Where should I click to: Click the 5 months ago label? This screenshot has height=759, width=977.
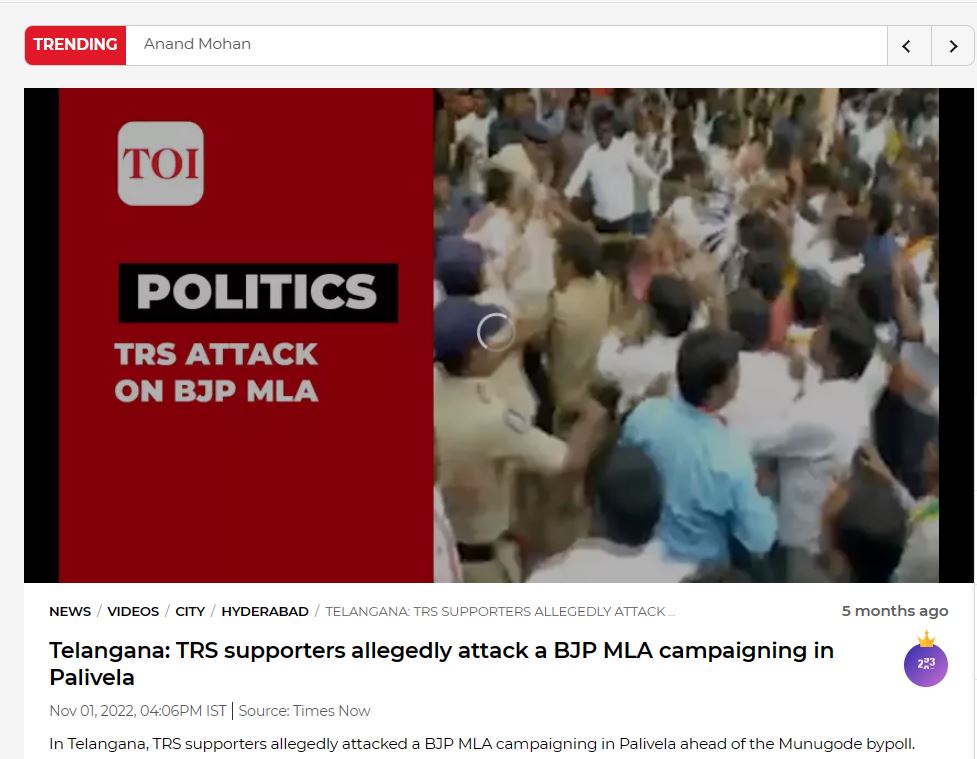click(x=895, y=611)
